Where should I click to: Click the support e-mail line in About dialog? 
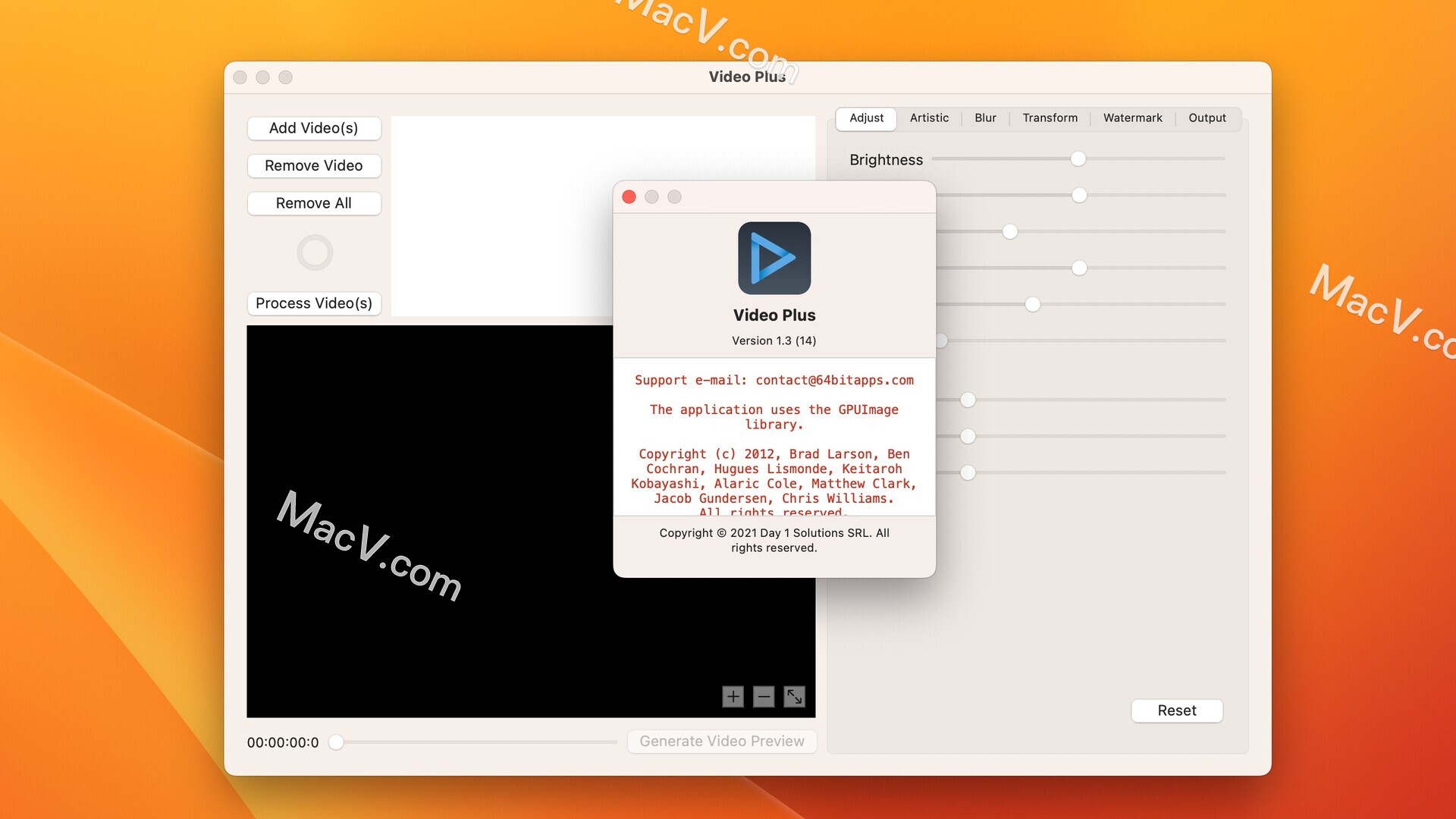coord(774,380)
